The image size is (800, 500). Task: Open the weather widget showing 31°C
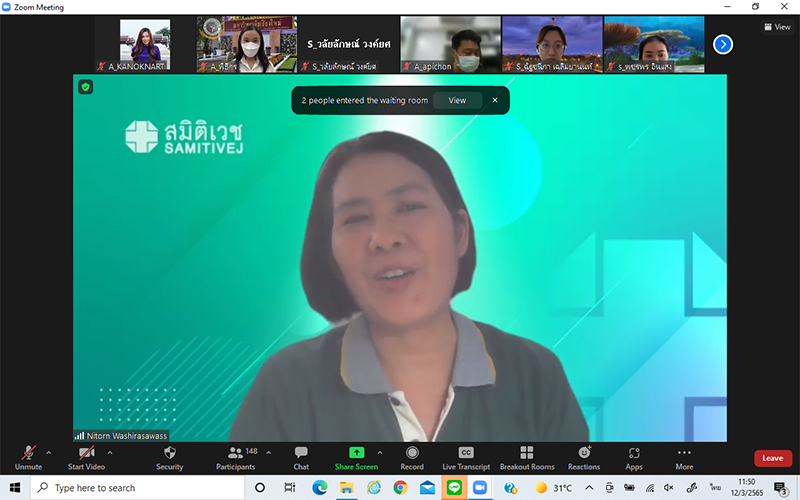pos(554,488)
